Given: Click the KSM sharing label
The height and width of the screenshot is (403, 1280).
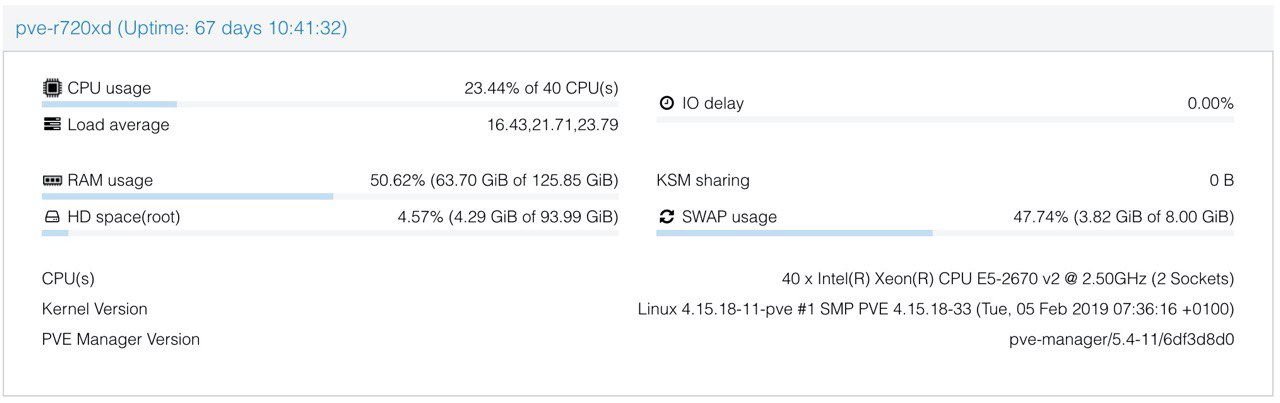Looking at the screenshot, I should tap(703, 181).
